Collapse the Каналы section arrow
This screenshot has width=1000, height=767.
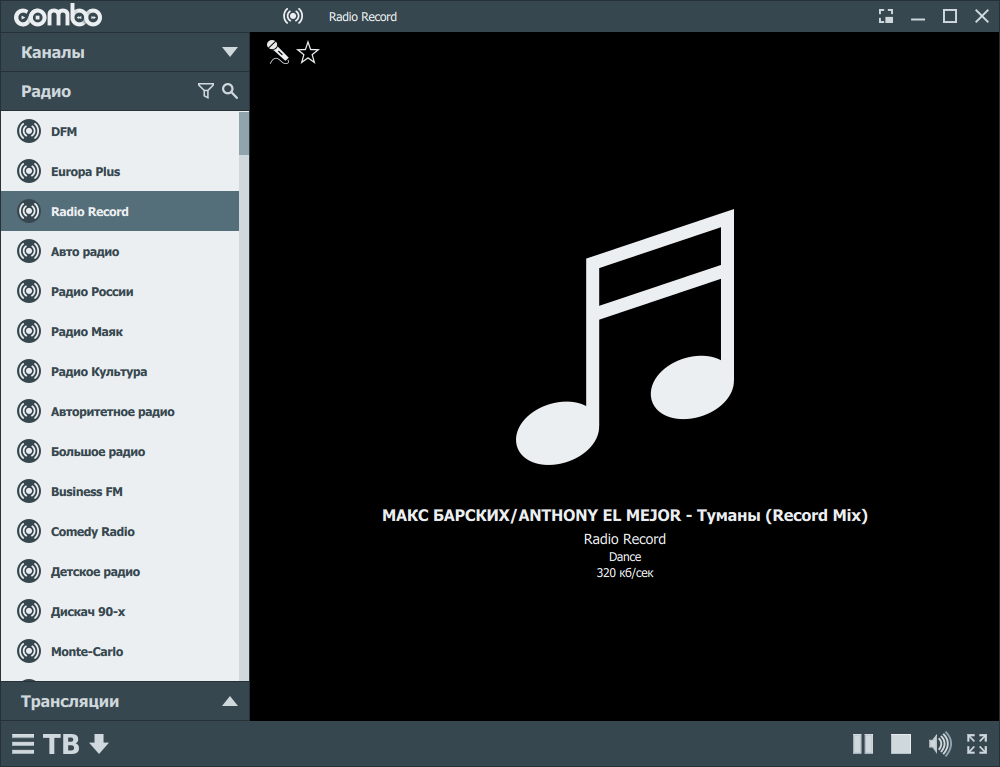230,52
